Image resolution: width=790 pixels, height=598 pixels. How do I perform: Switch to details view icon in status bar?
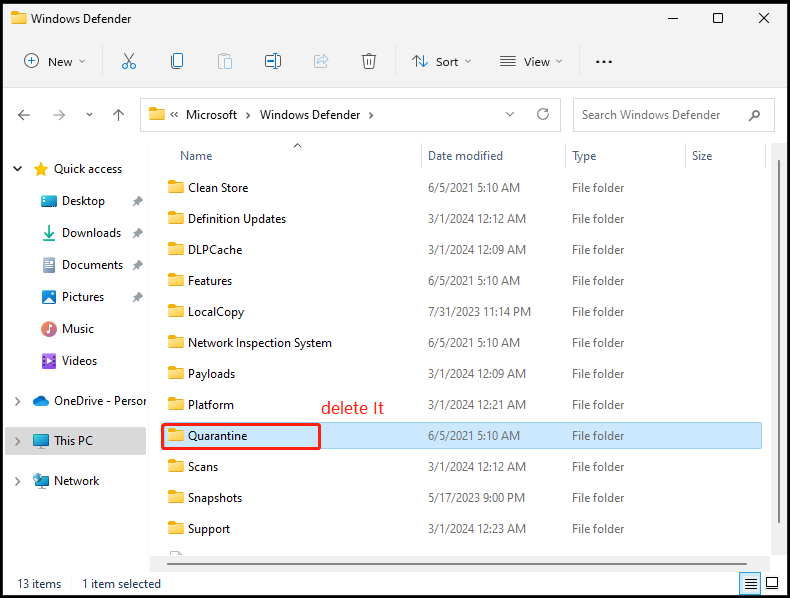coord(750,583)
